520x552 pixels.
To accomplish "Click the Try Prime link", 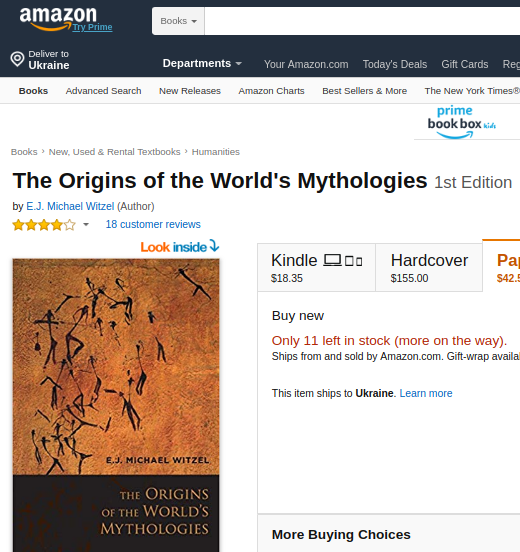I will click(x=93, y=27).
